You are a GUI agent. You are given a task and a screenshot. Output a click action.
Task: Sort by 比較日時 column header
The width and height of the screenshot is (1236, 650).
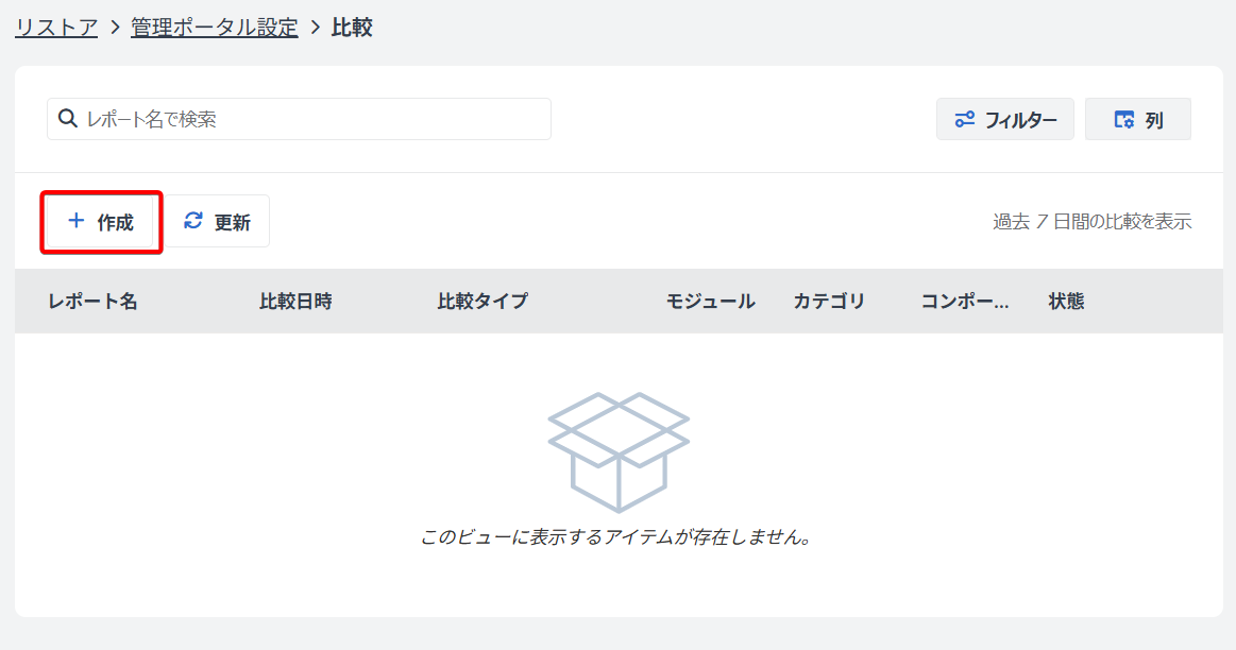tap(295, 301)
